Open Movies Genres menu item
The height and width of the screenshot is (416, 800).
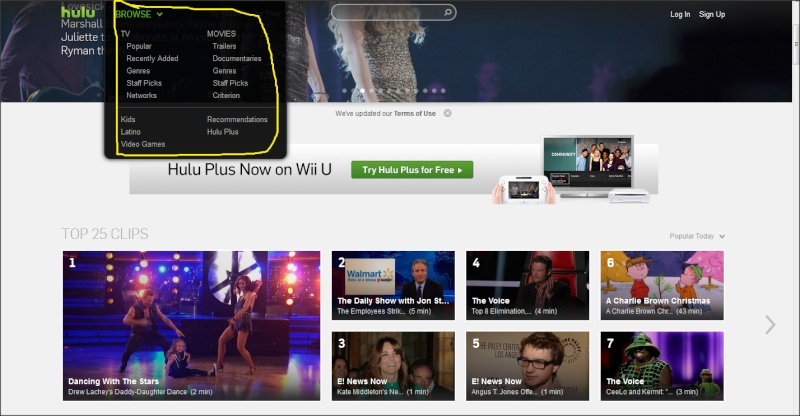click(x=224, y=70)
